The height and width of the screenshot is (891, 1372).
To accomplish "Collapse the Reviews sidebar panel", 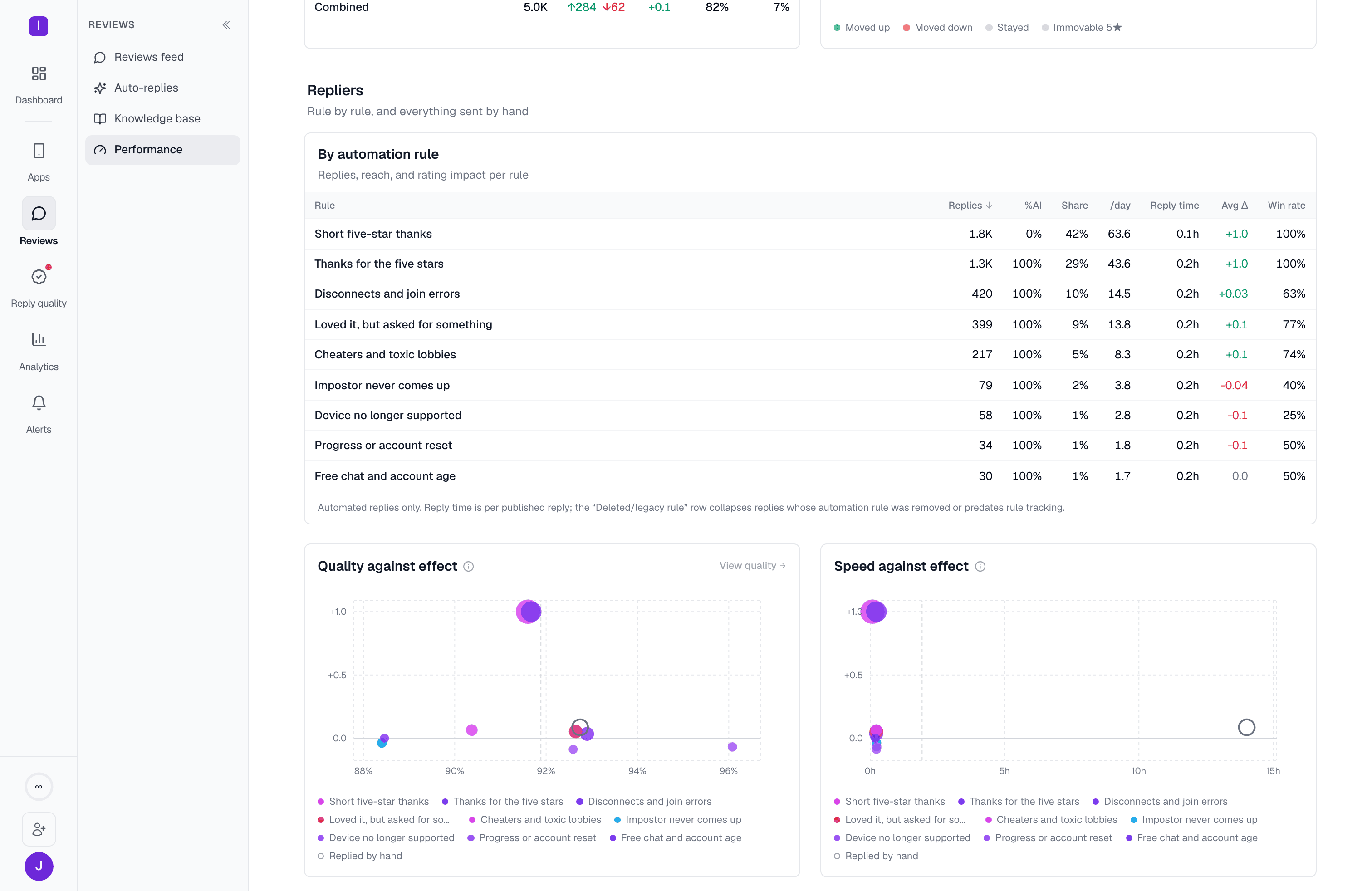I will coord(226,25).
